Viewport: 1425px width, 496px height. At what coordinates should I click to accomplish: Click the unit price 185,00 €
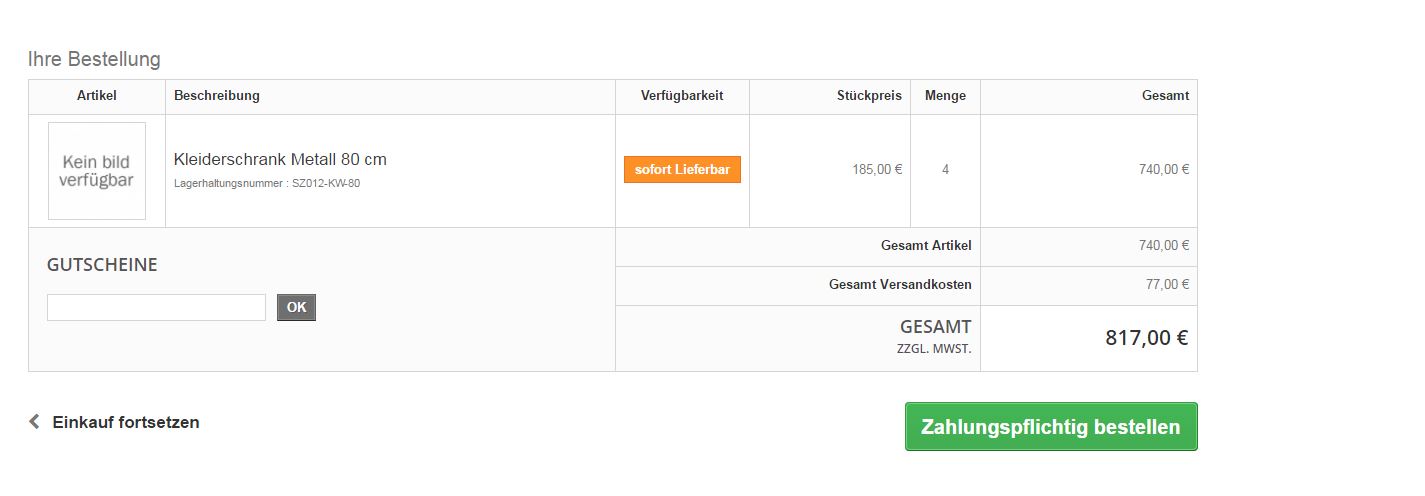coord(877,170)
